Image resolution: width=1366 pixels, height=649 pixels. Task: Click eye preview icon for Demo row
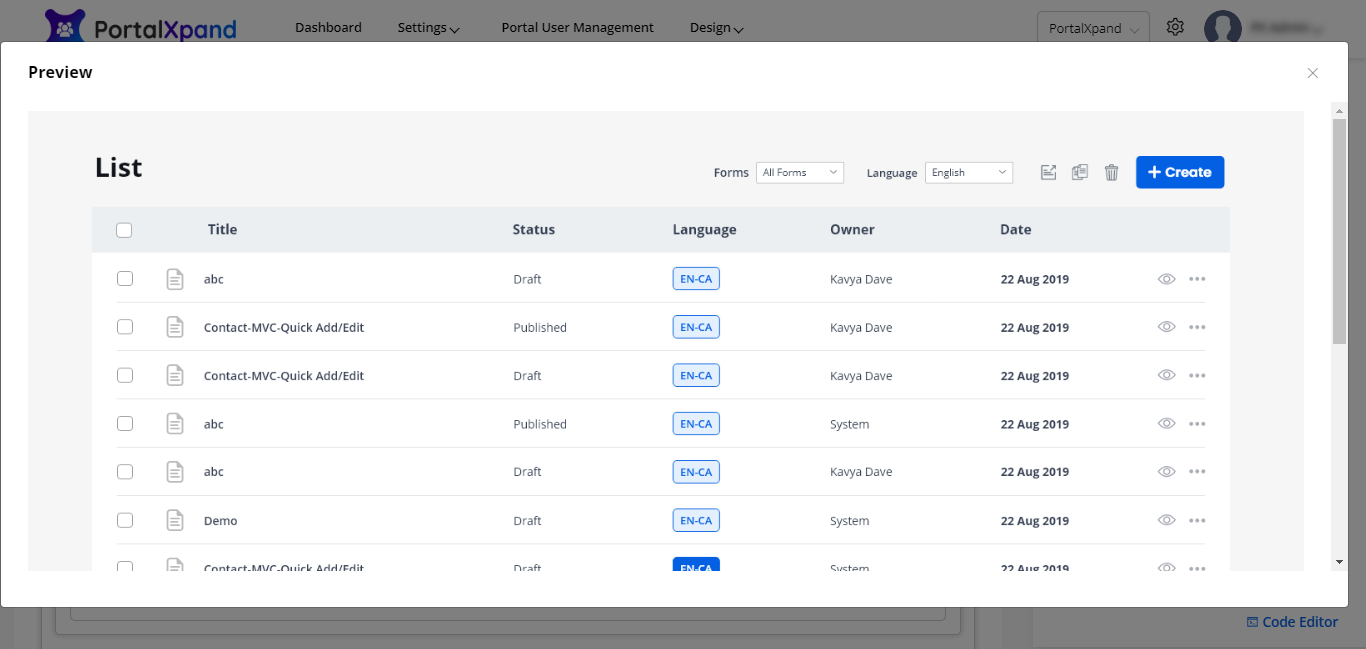(1166, 520)
